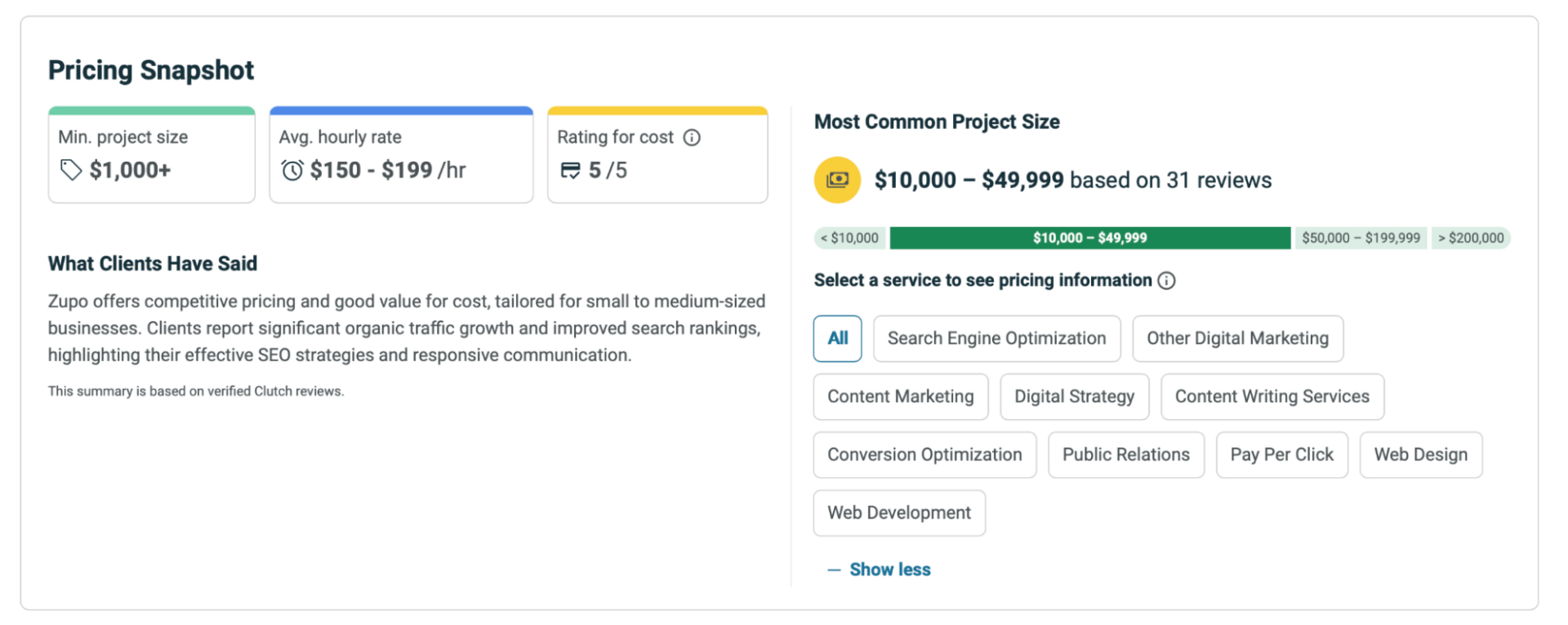
Task: Filter pricing by Digital Strategy
Action: pyautogui.click(x=1074, y=396)
